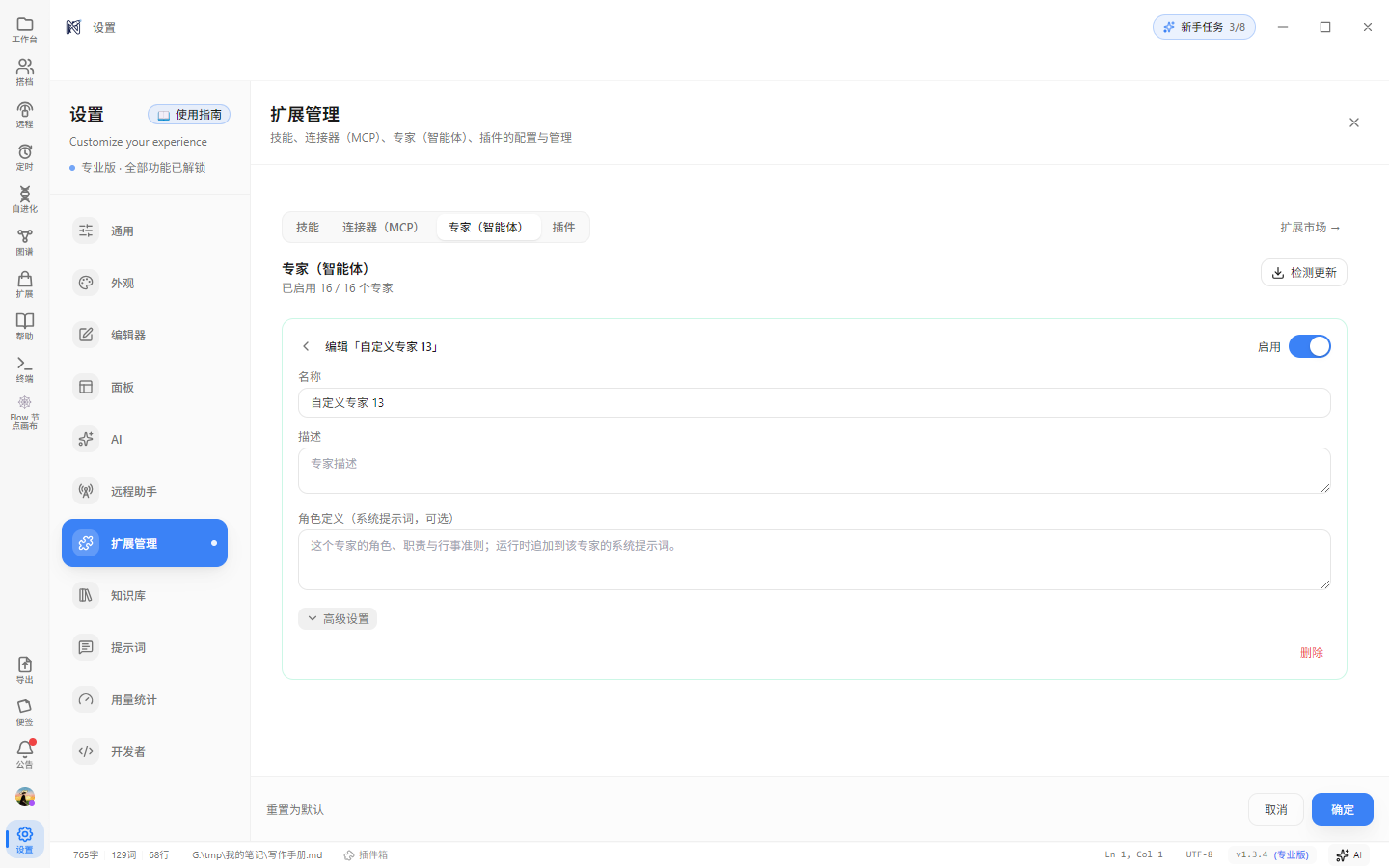Open the 终端 terminal icon
Screen dimensions: 1389x868
[25, 369]
